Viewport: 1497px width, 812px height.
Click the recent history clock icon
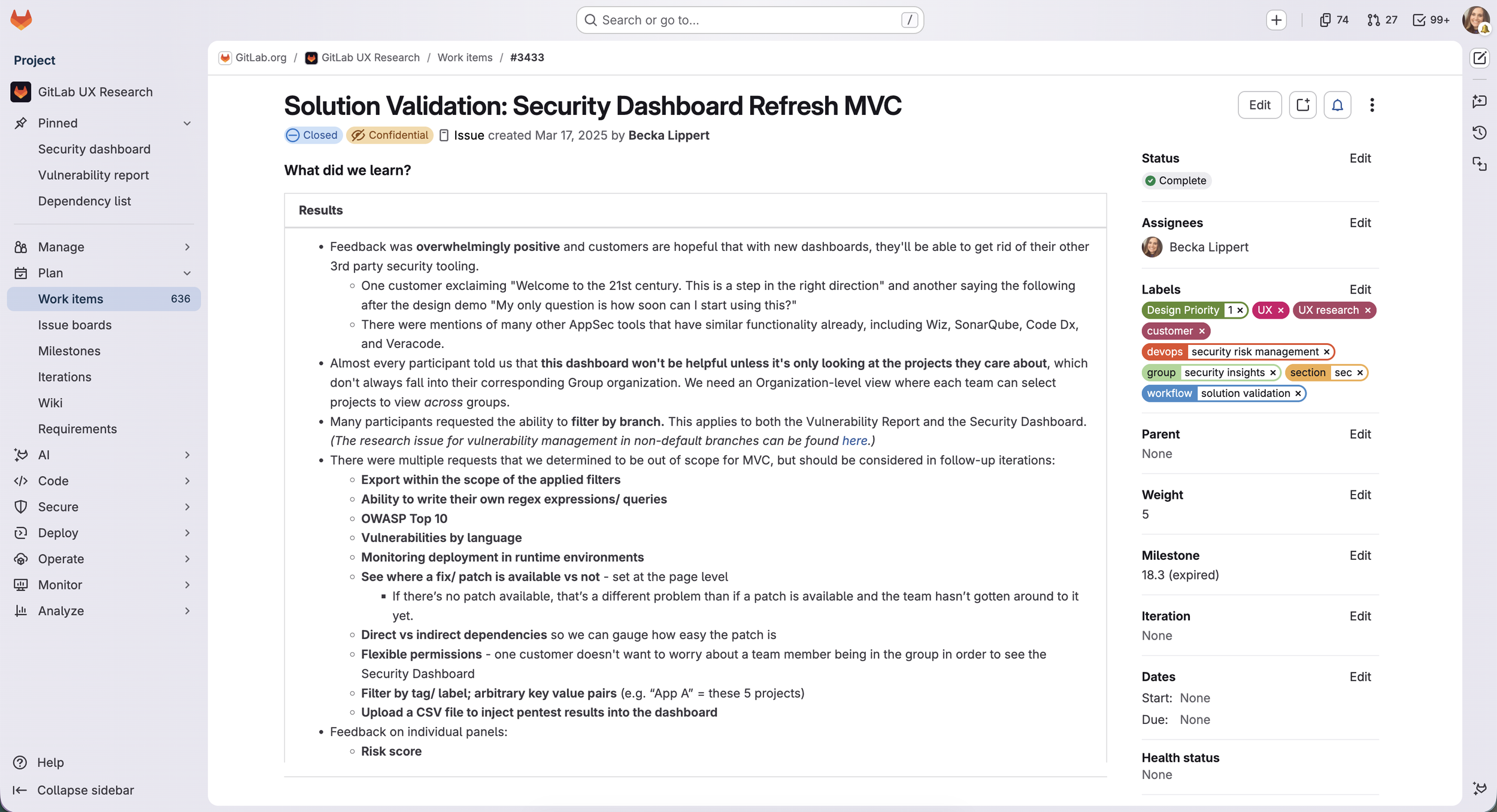click(1480, 132)
